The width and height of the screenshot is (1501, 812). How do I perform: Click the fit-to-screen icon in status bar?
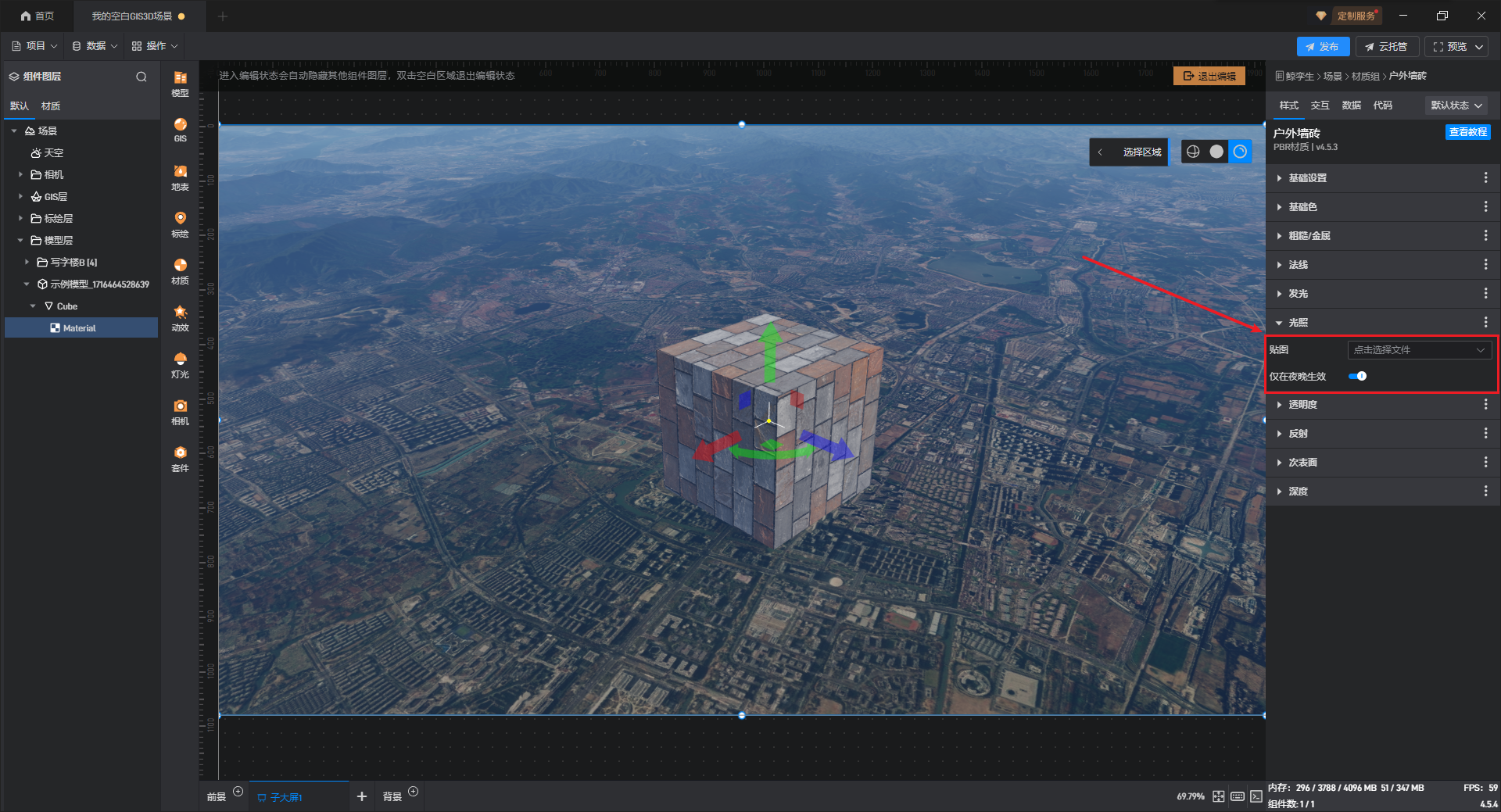[1219, 796]
